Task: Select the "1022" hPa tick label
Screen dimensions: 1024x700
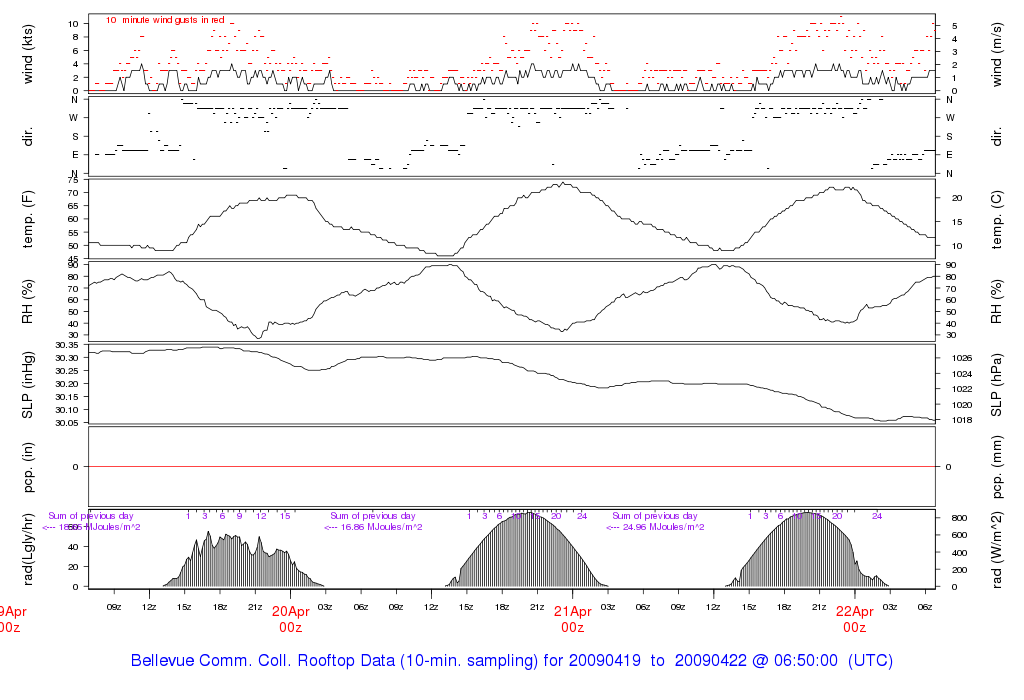Action: 962,389
